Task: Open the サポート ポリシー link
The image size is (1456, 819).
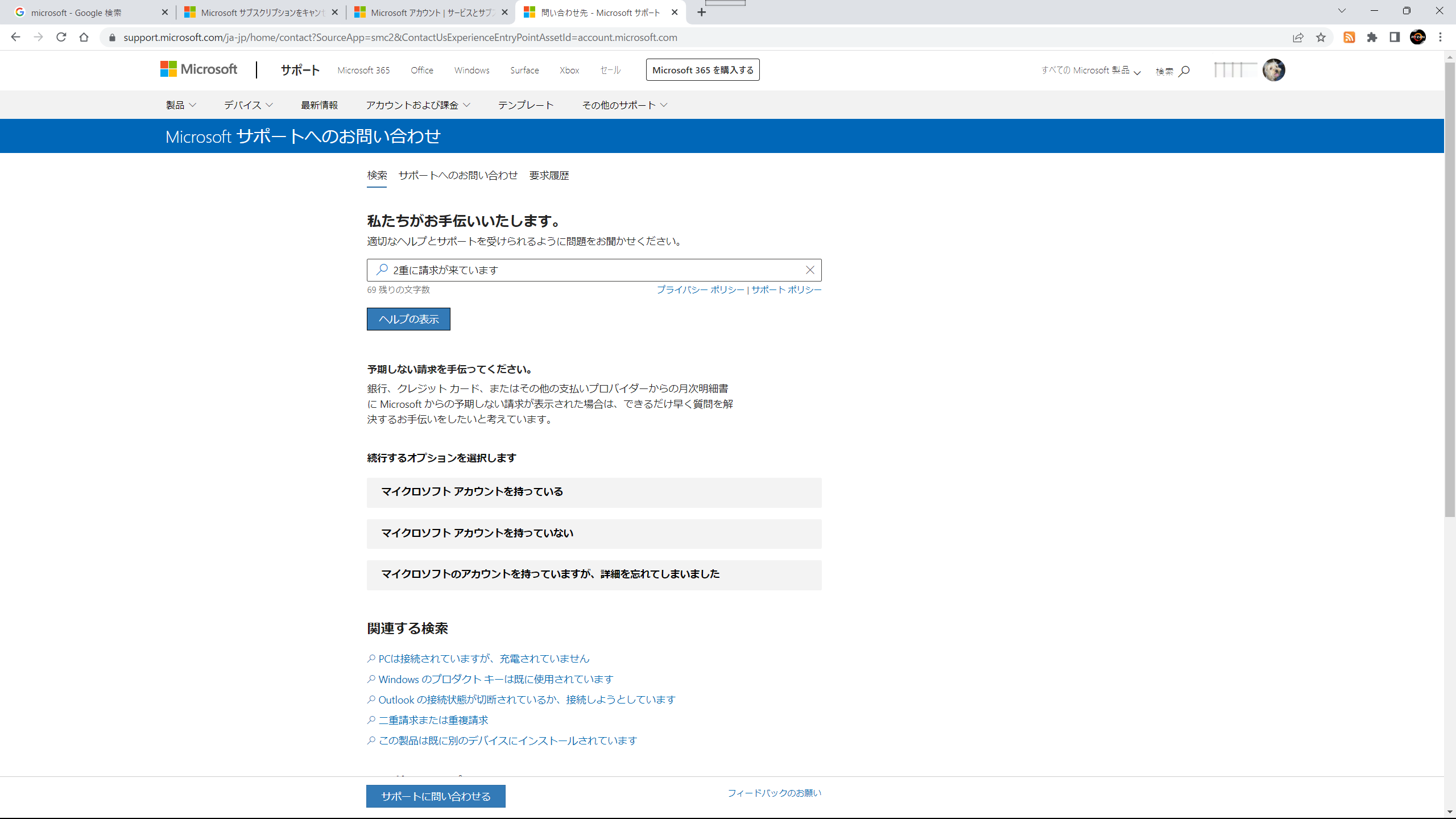Action: tap(787, 289)
